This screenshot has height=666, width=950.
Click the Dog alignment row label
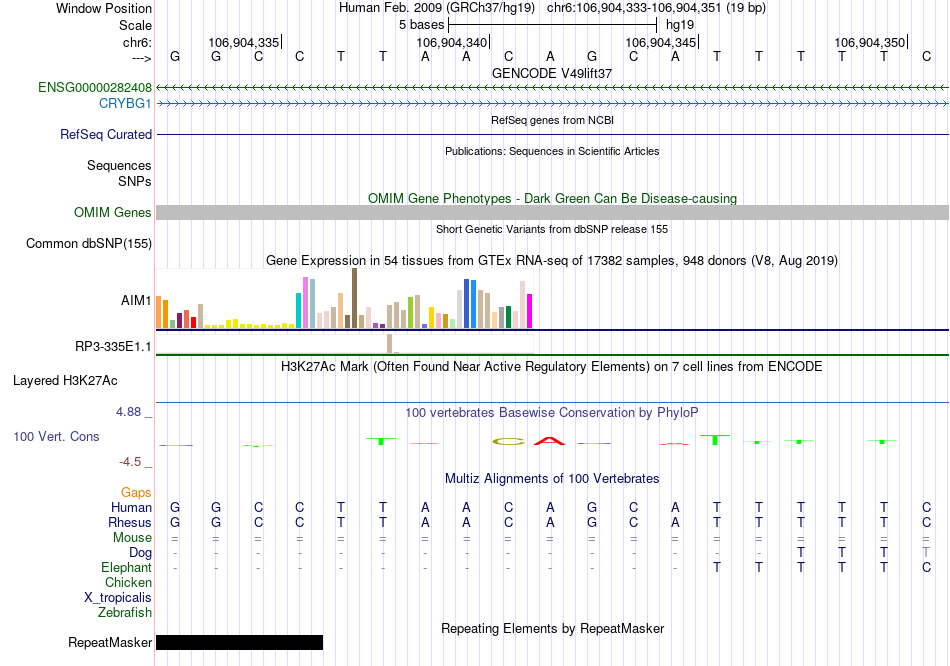[x=140, y=553]
